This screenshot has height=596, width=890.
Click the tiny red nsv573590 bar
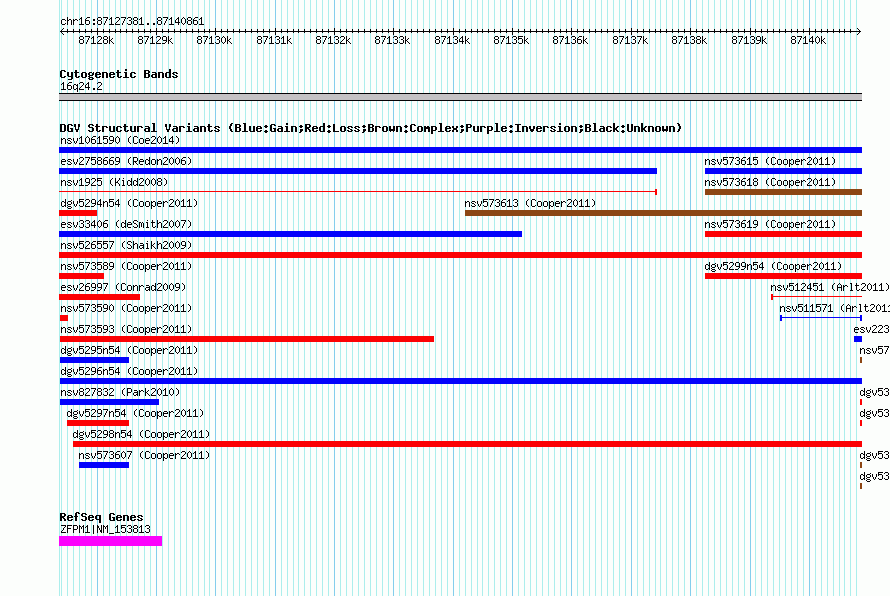point(64,318)
